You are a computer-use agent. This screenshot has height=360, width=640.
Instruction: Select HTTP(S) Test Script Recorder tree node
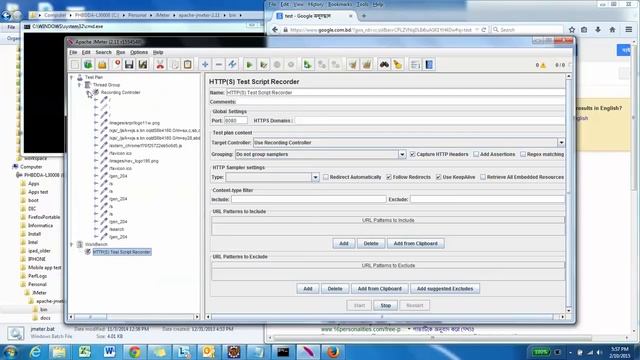click(122, 252)
